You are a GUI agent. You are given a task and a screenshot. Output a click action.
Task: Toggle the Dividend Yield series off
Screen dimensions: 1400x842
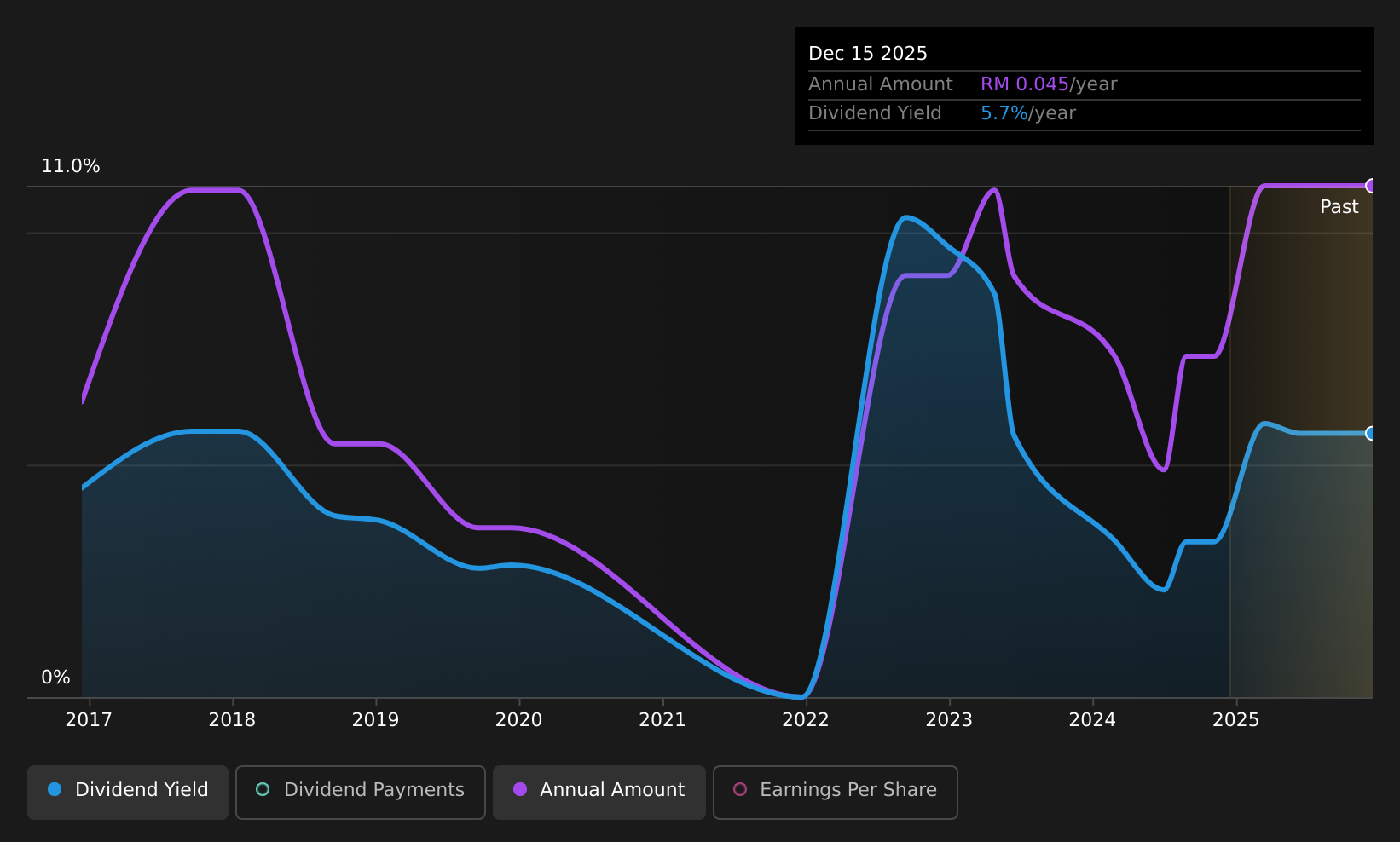click(x=128, y=792)
